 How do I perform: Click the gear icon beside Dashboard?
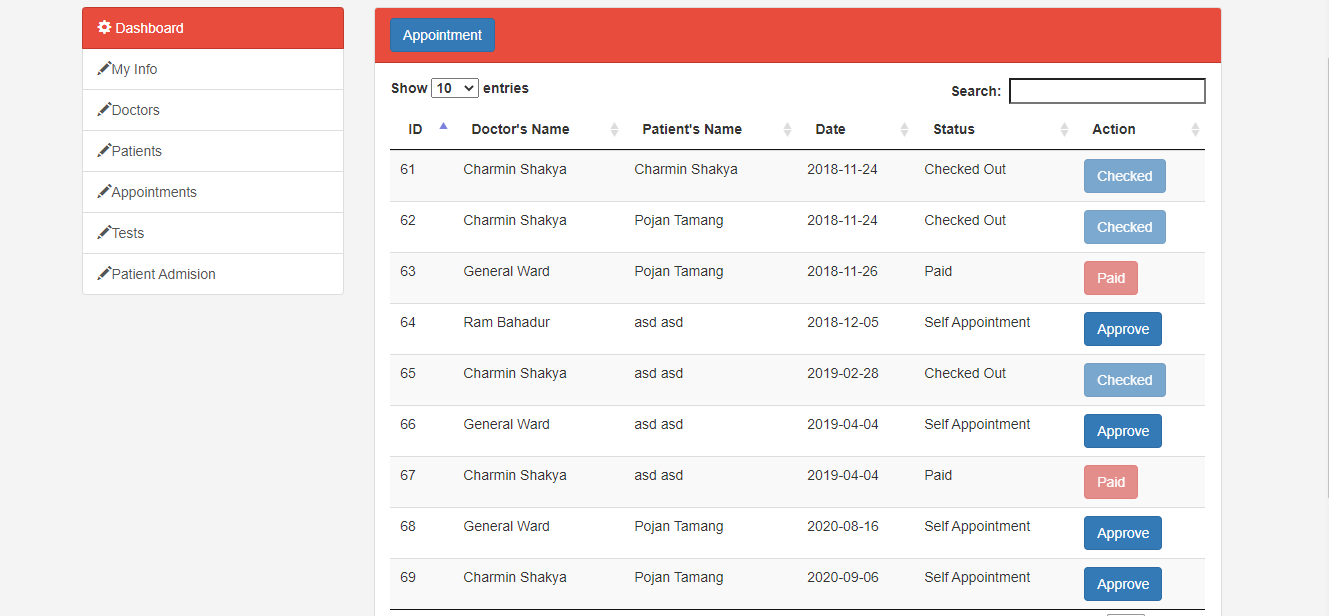point(104,28)
